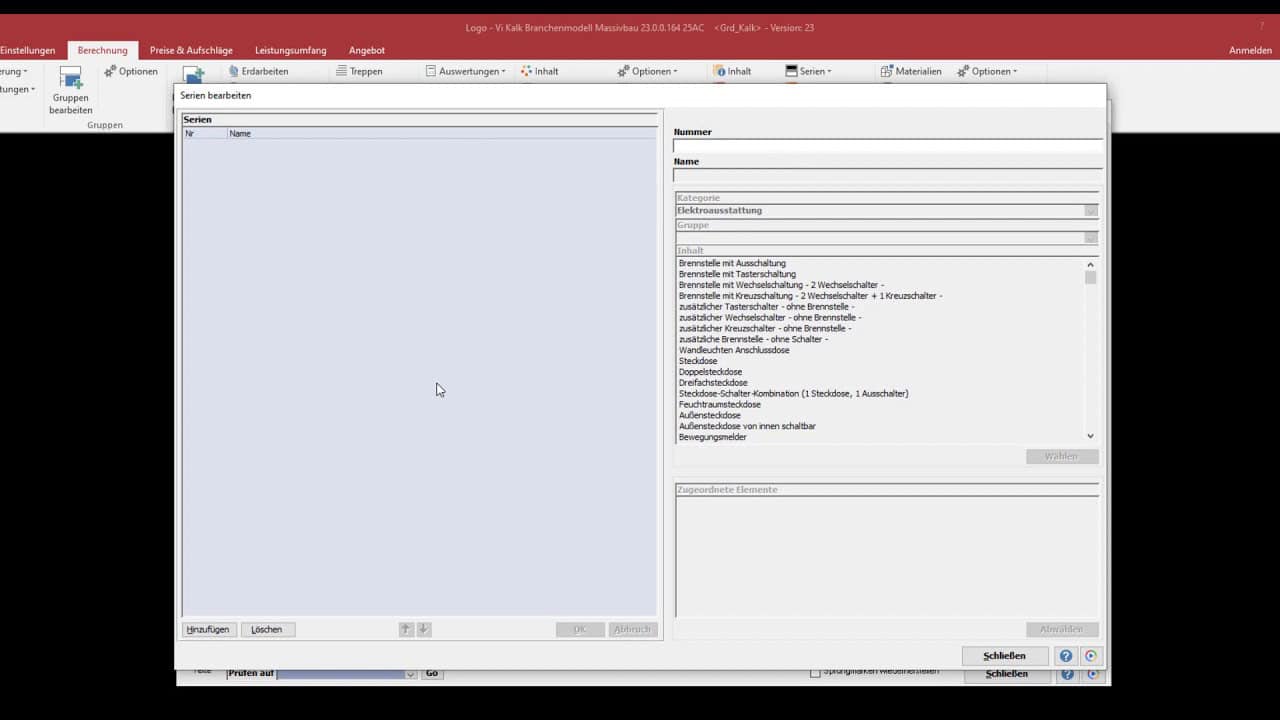The width and height of the screenshot is (1280, 720).
Task: Click the Löschen button
Action: 267,629
